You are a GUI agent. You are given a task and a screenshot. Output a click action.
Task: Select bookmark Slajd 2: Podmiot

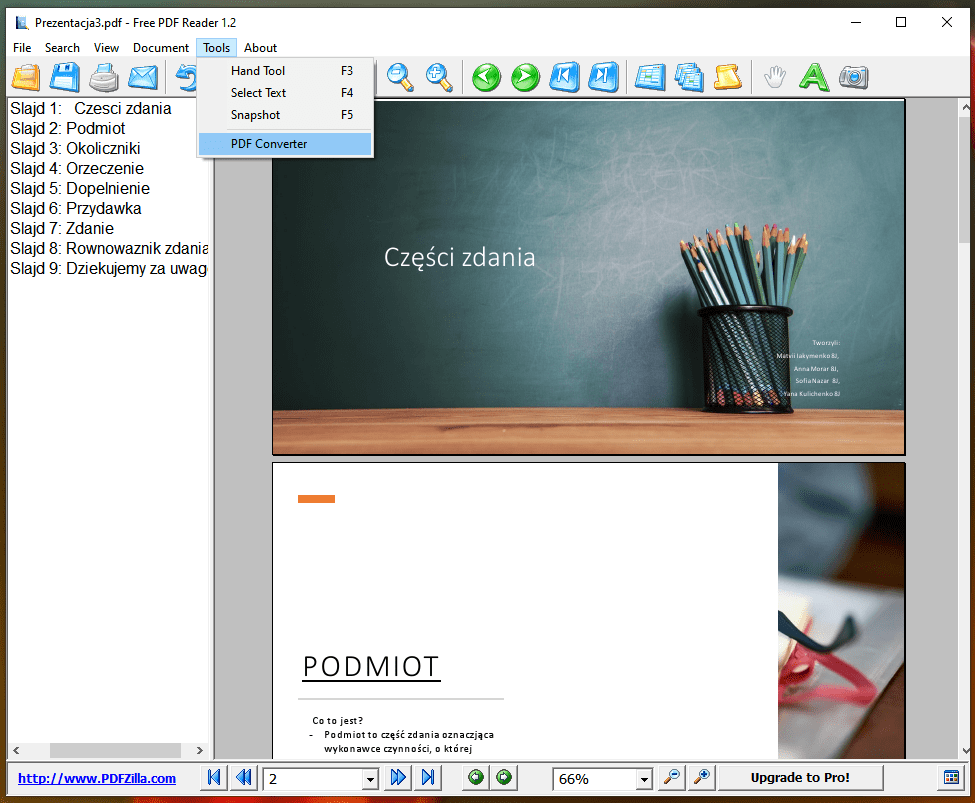tap(68, 128)
